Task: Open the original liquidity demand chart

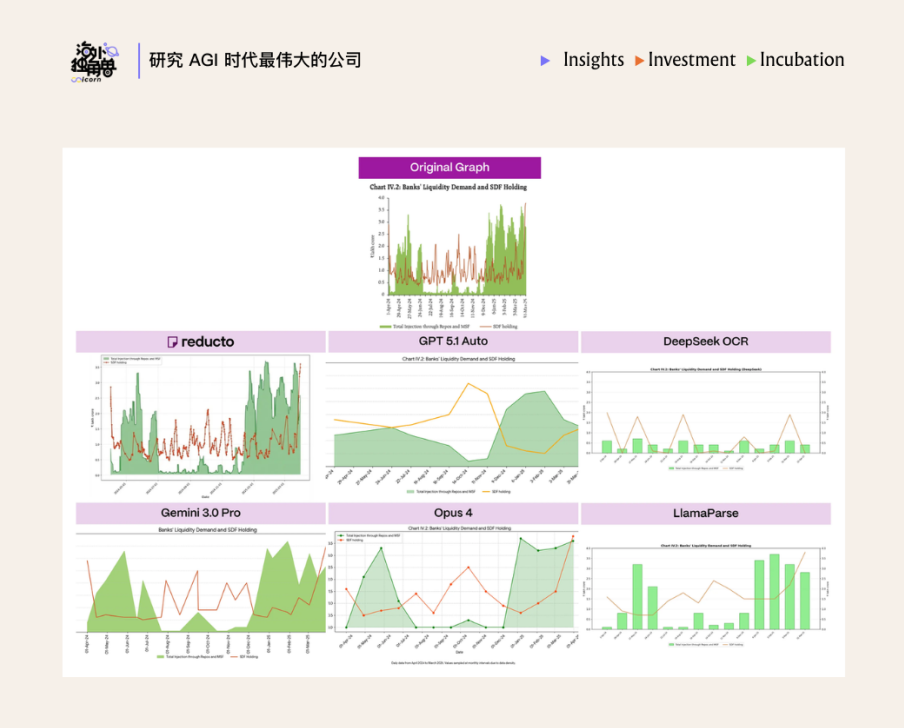Action: point(449,250)
